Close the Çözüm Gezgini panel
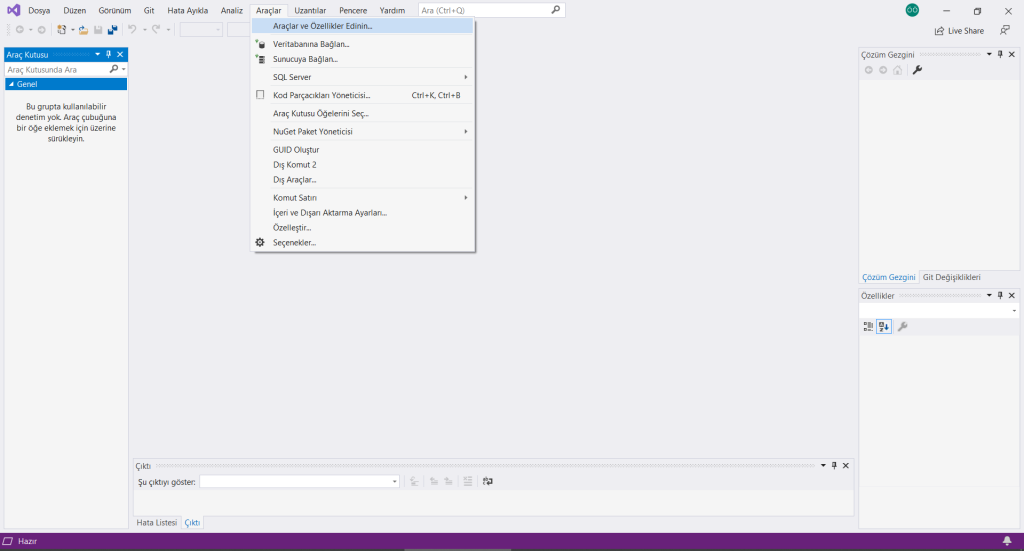Screen dimensions: 1024x551 click(x=1012, y=54)
